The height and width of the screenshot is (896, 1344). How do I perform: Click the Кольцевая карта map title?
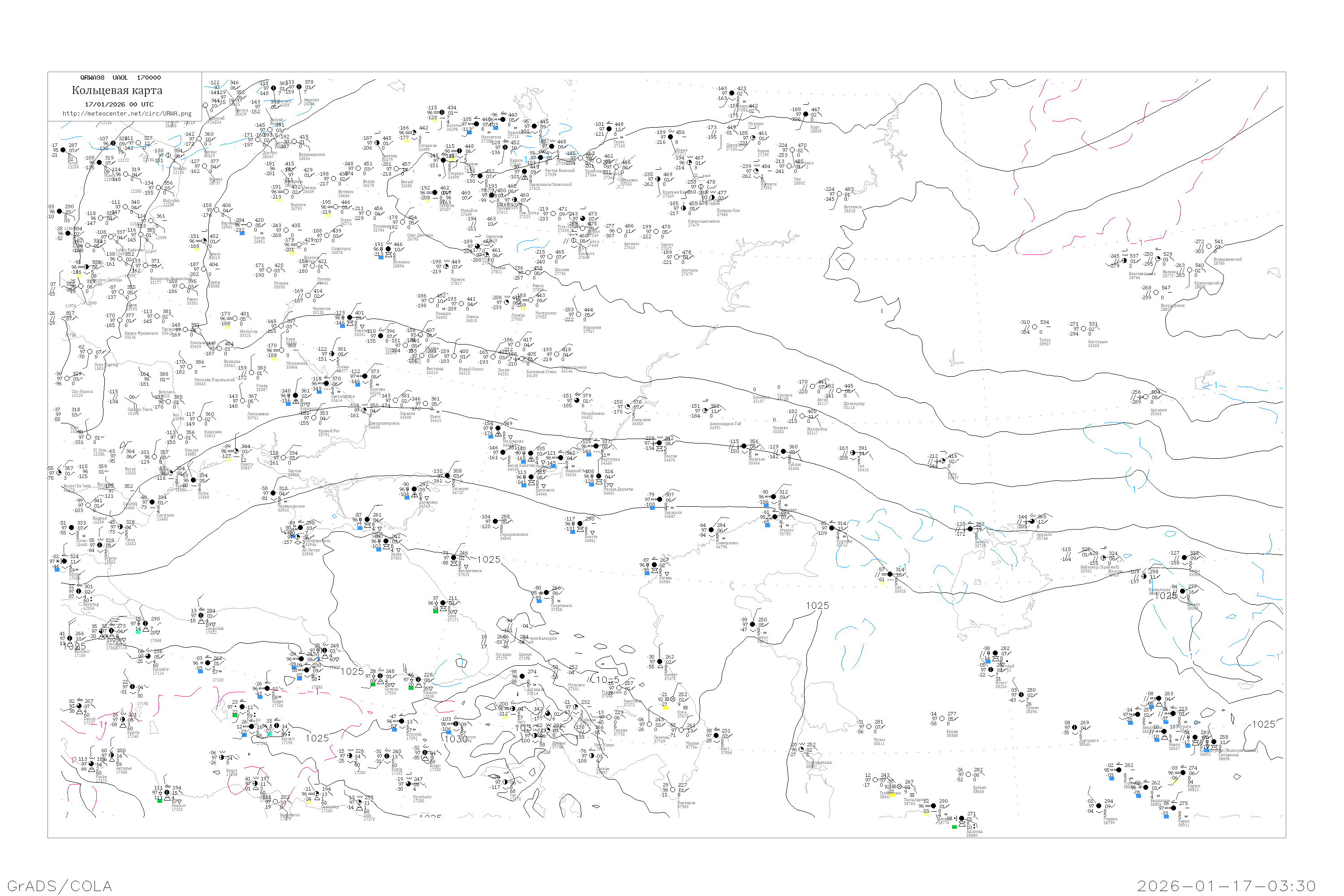pyautogui.click(x=117, y=90)
